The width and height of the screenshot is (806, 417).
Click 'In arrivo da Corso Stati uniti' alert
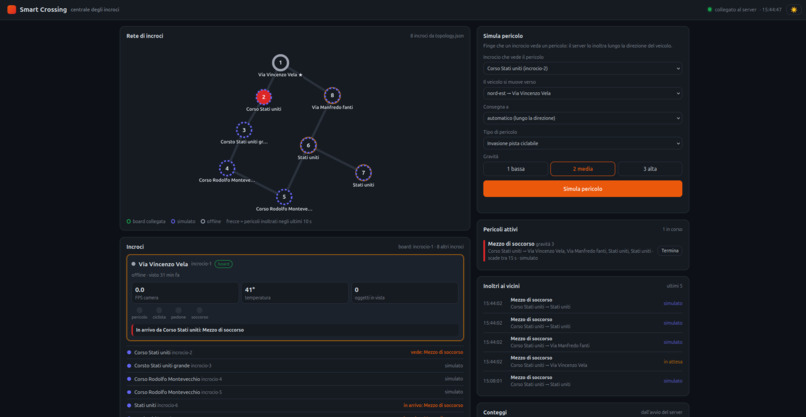click(295, 330)
